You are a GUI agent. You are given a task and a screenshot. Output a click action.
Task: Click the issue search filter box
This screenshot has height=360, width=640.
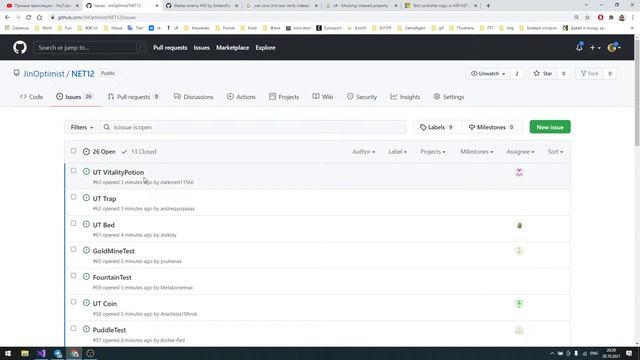(x=253, y=127)
